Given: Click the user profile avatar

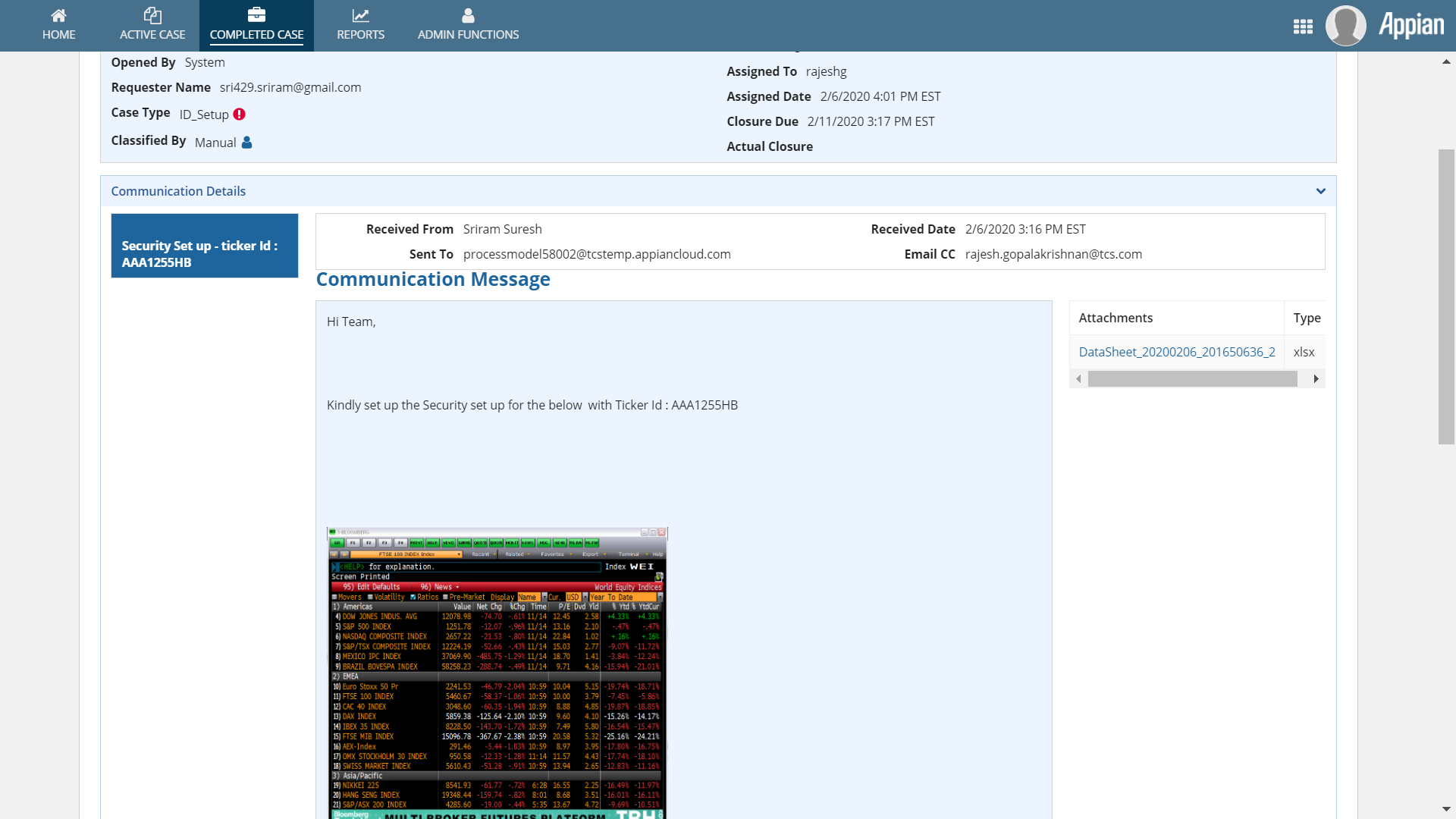Looking at the screenshot, I should pyautogui.click(x=1345, y=26).
